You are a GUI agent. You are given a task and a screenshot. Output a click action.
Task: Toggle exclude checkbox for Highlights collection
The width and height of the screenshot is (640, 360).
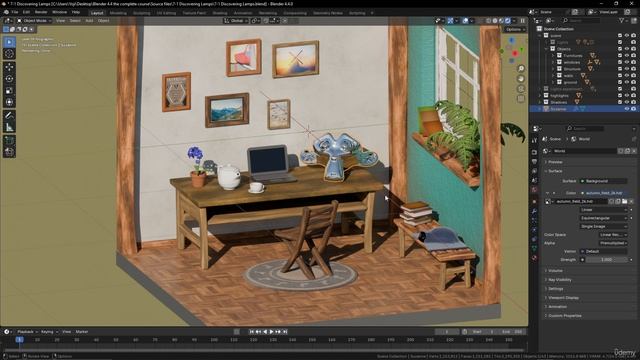click(x=620, y=96)
